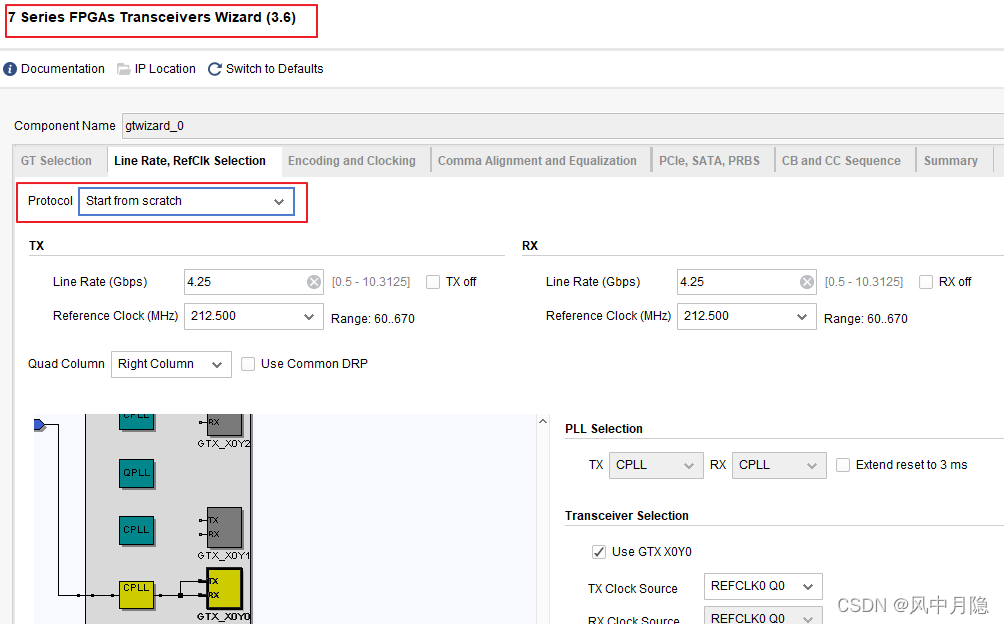
Task: Toggle Extend reset to 3 ms
Action: pyautogui.click(x=843, y=465)
